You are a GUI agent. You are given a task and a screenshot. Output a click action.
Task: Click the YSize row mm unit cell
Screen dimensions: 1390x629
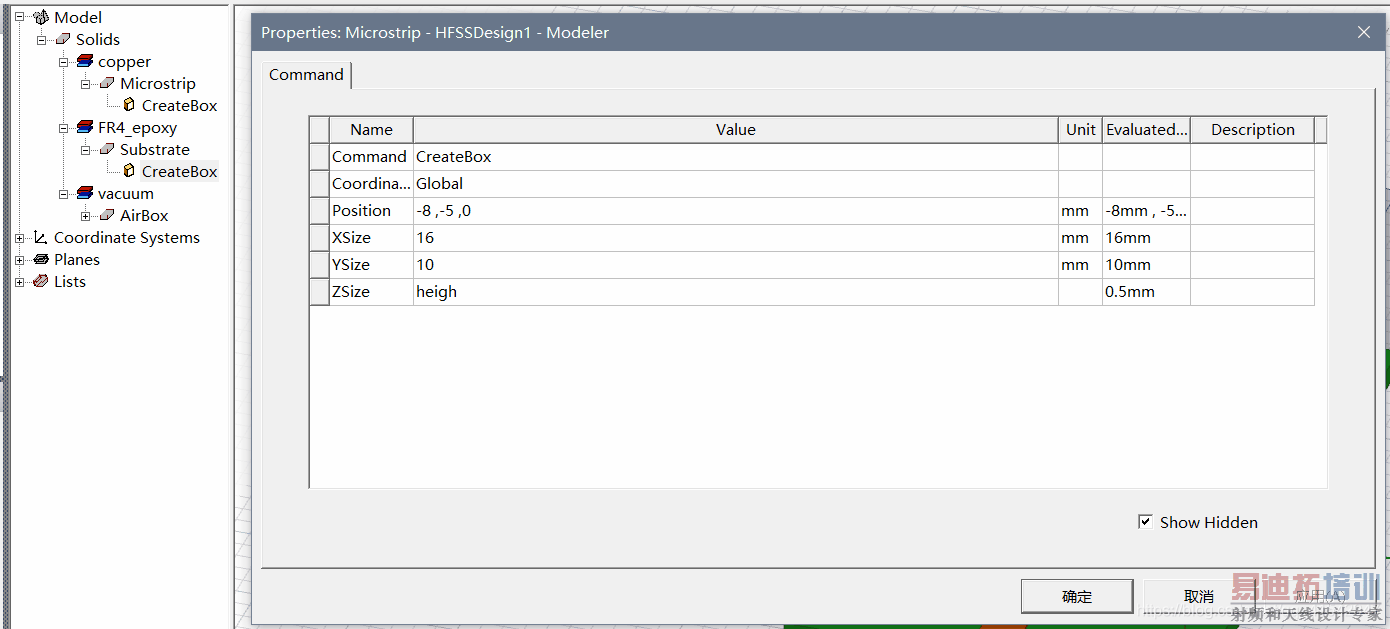click(1081, 265)
